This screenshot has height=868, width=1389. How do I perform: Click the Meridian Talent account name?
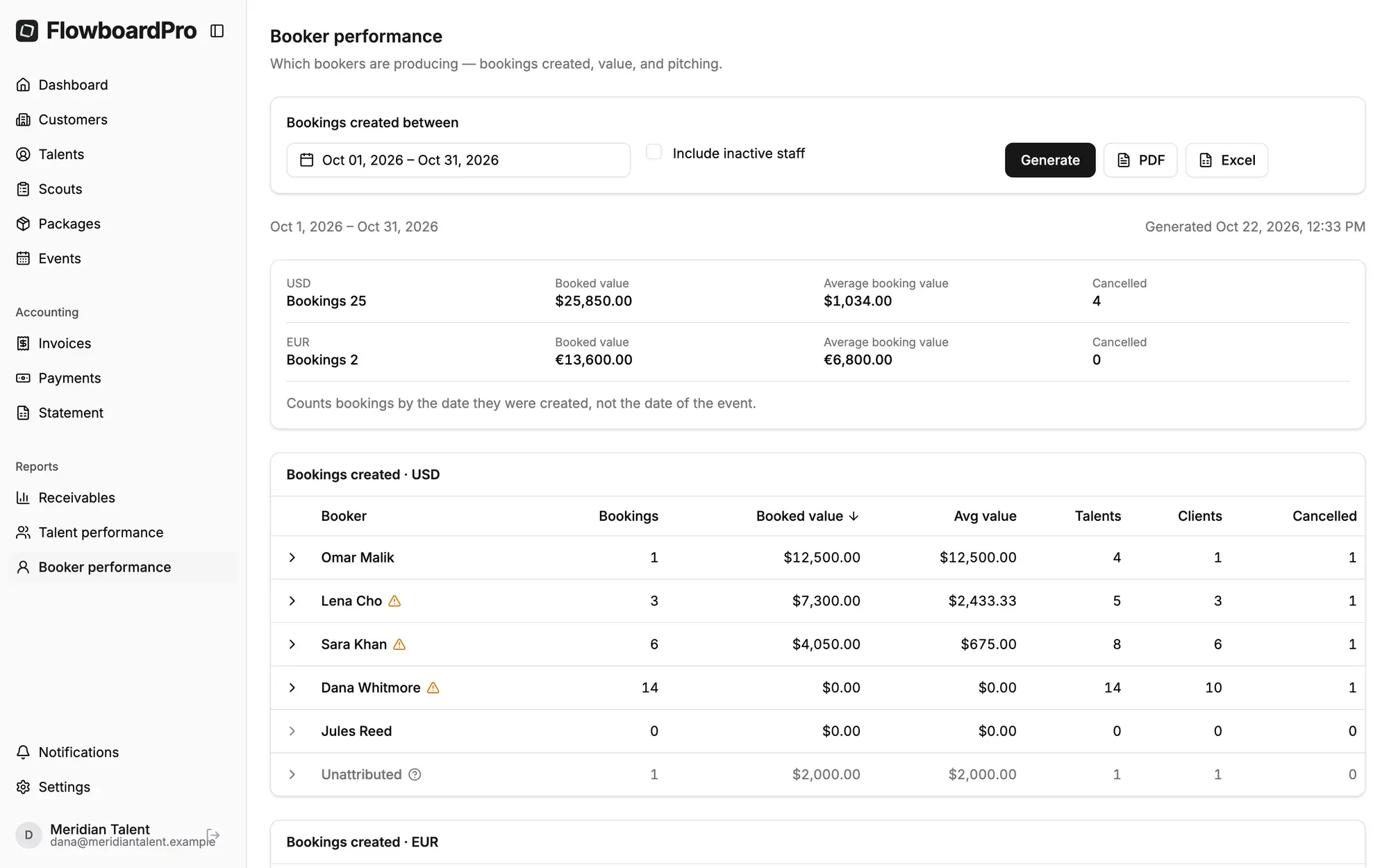click(x=100, y=829)
